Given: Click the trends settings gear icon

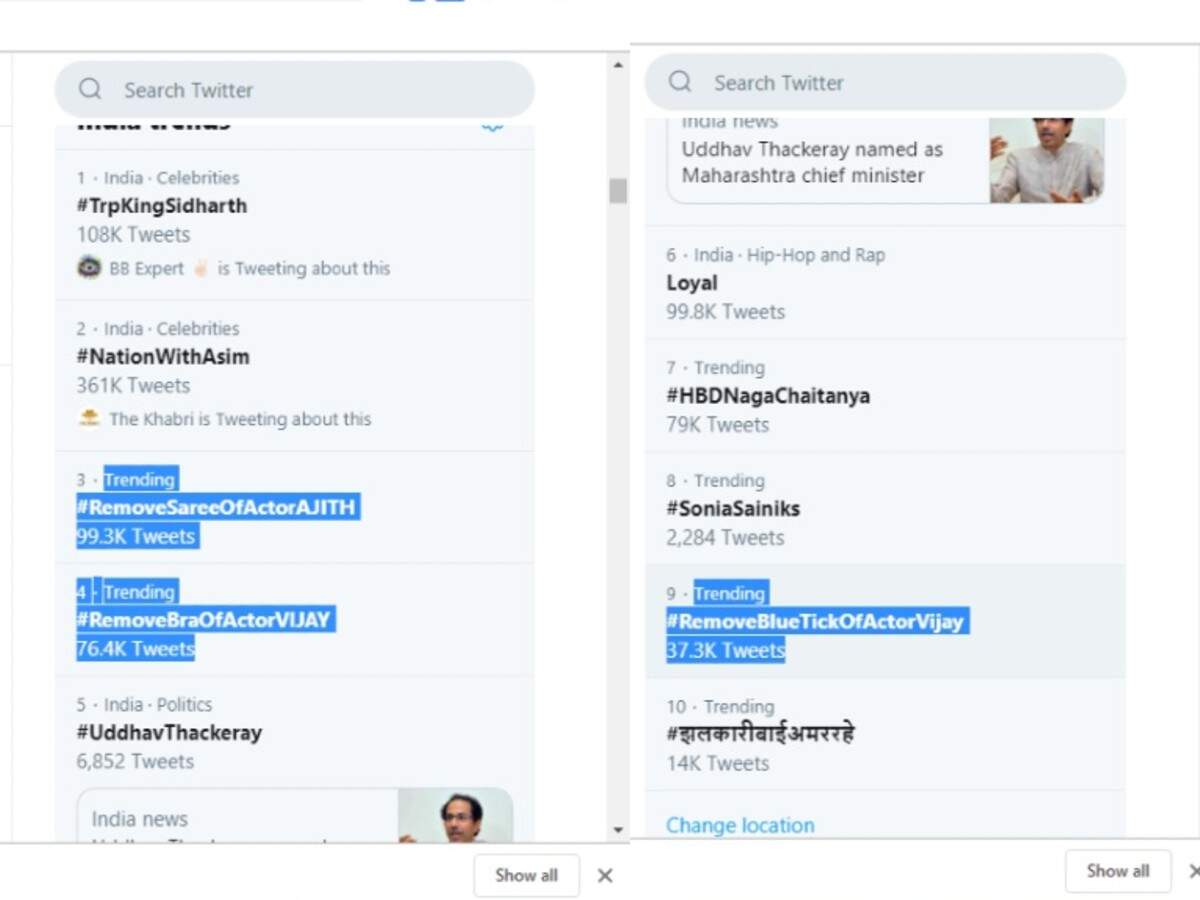Looking at the screenshot, I should tap(492, 126).
